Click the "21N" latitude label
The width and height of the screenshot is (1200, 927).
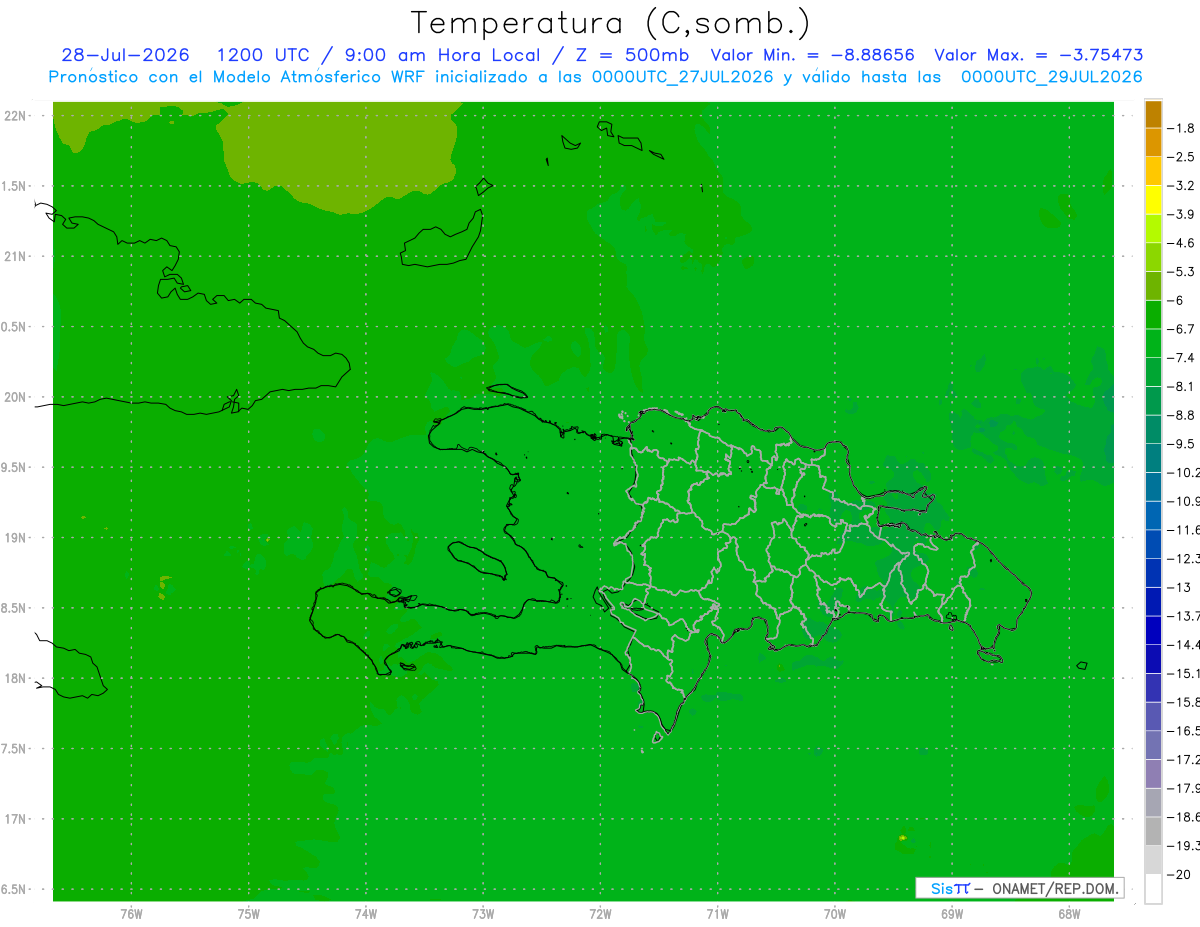[17, 257]
